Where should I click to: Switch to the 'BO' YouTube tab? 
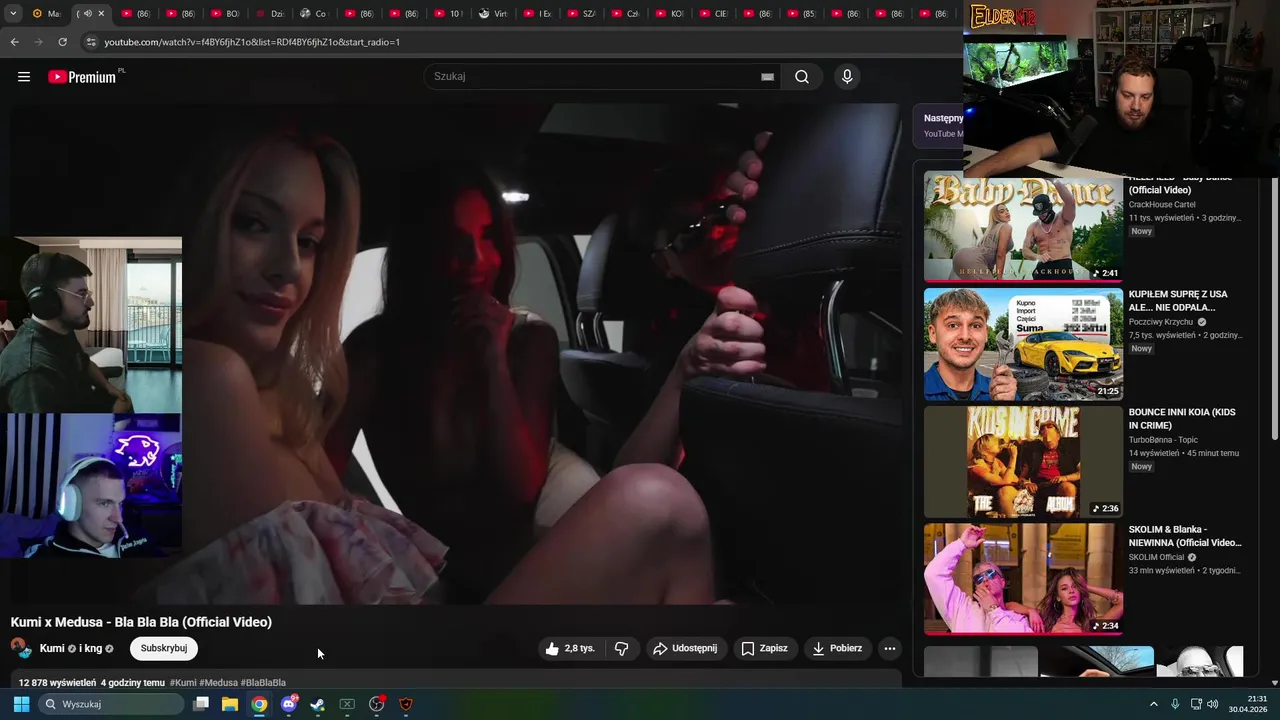(x=226, y=14)
